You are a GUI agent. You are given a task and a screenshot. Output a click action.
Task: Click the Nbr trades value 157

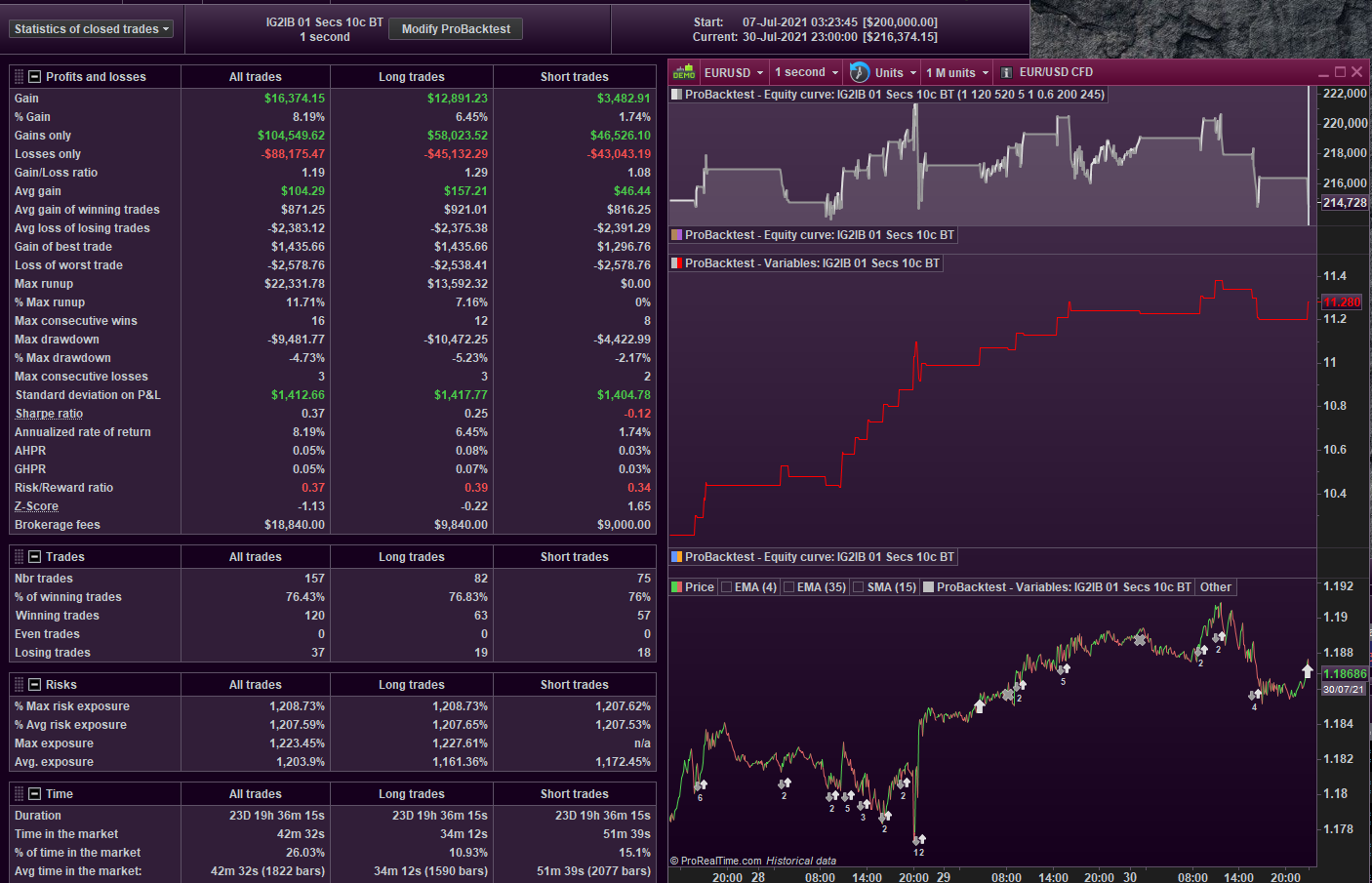tap(314, 579)
